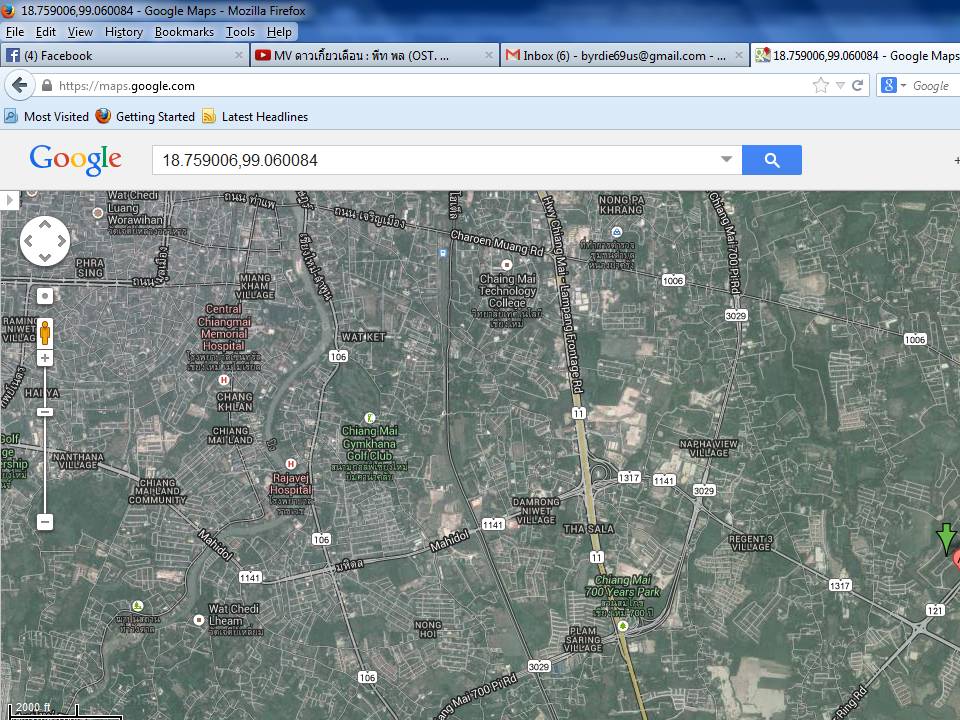Click the browser back arrow button
Image resolution: width=960 pixels, height=720 pixels.
coord(20,86)
